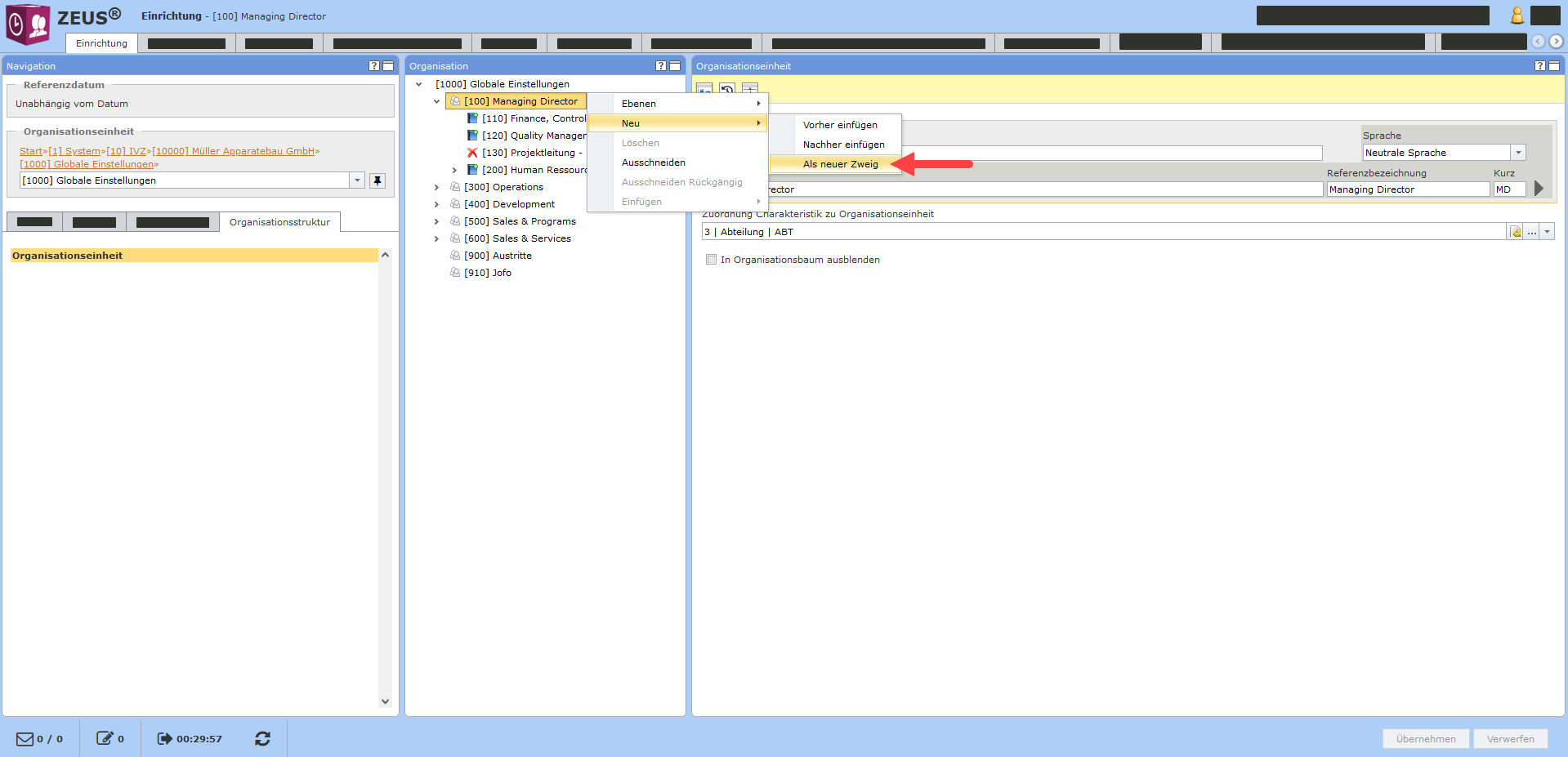Switch to the Organisationsstruktur tab
This screenshot has width=1568, height=757.
click(279, 222)
